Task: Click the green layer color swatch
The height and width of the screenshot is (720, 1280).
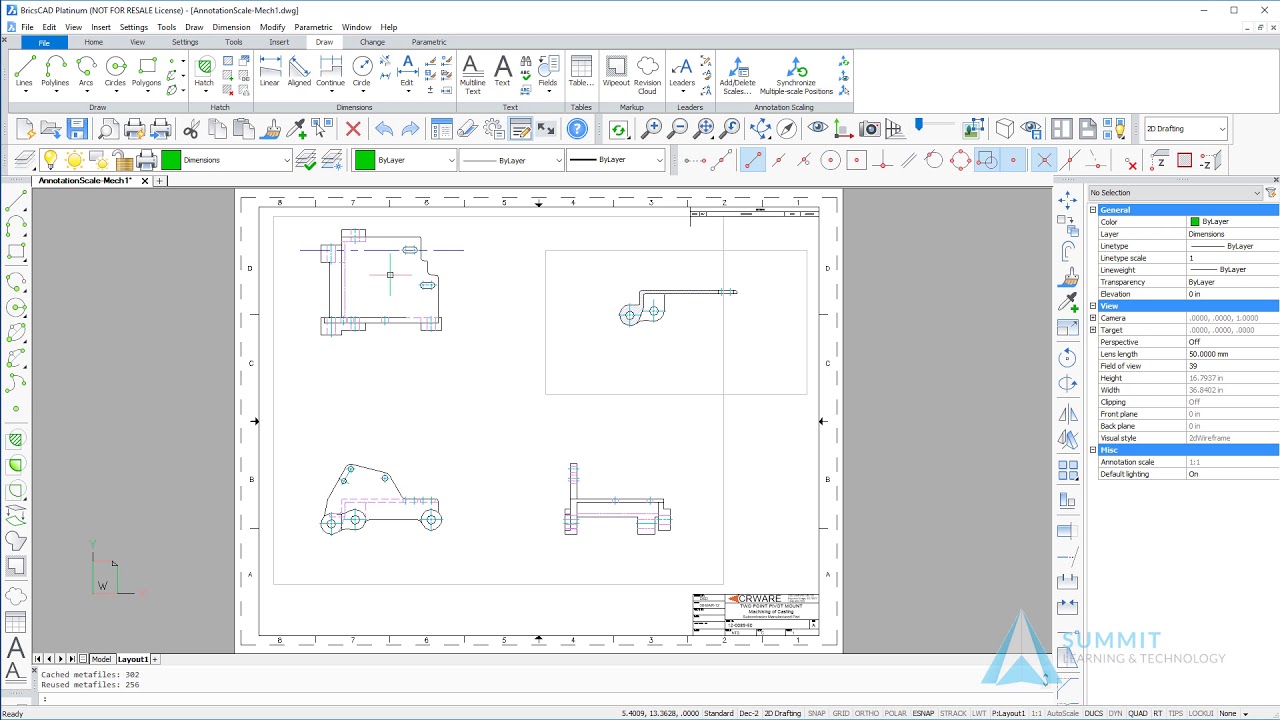Action: pos(171,160)
